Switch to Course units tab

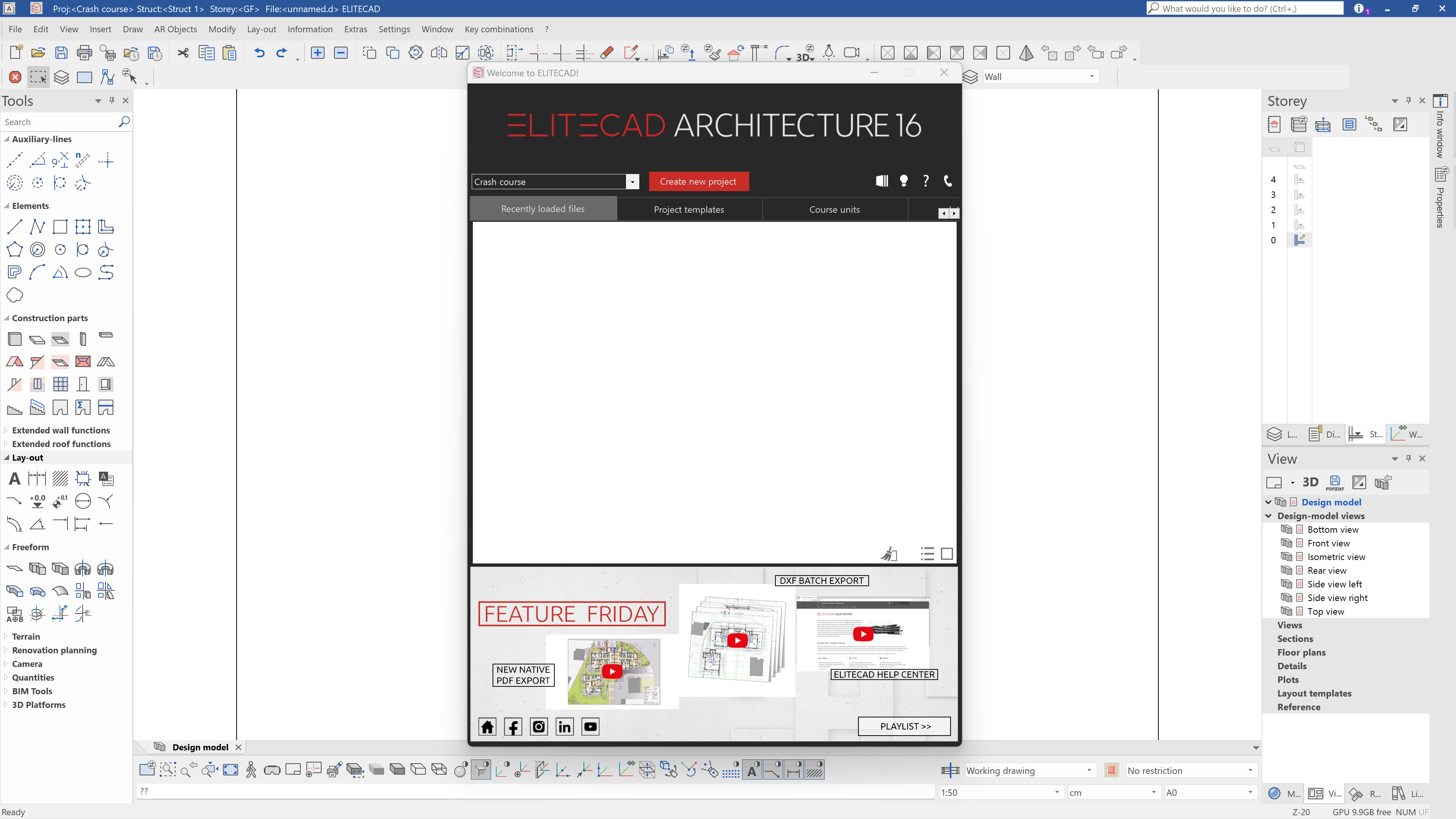(835, 209)
